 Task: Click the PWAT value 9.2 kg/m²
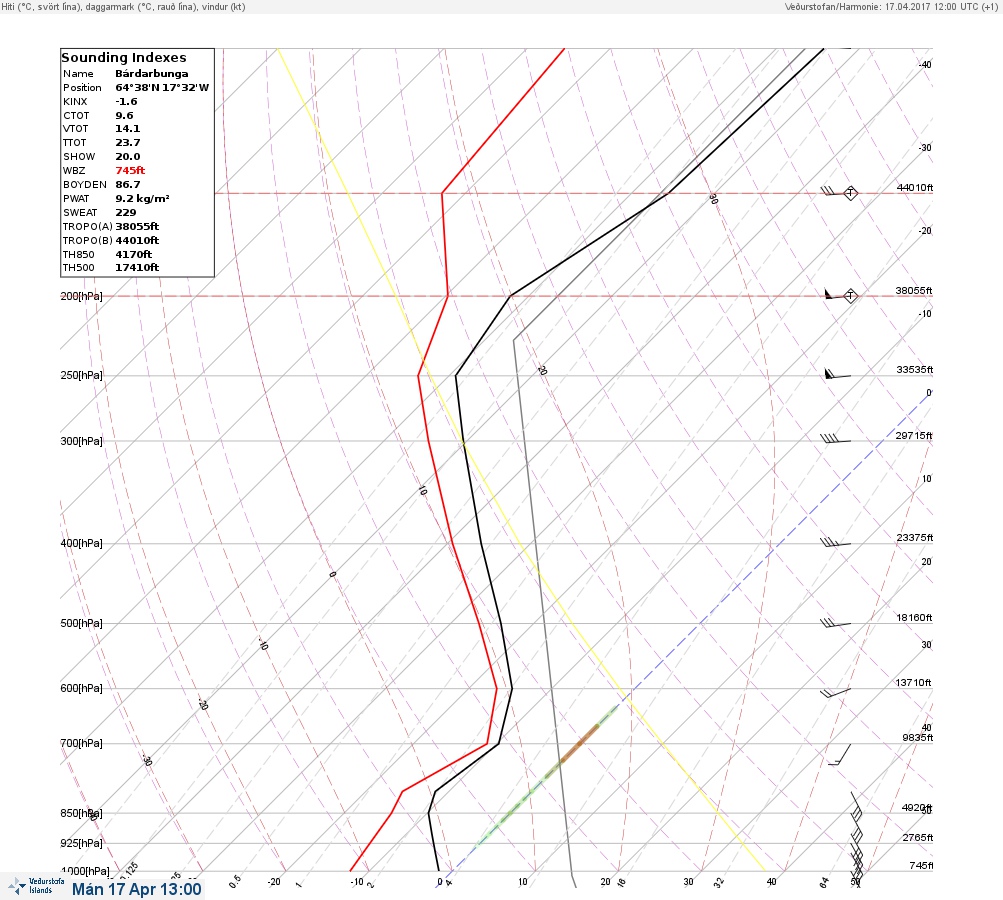tap(142, 198)
